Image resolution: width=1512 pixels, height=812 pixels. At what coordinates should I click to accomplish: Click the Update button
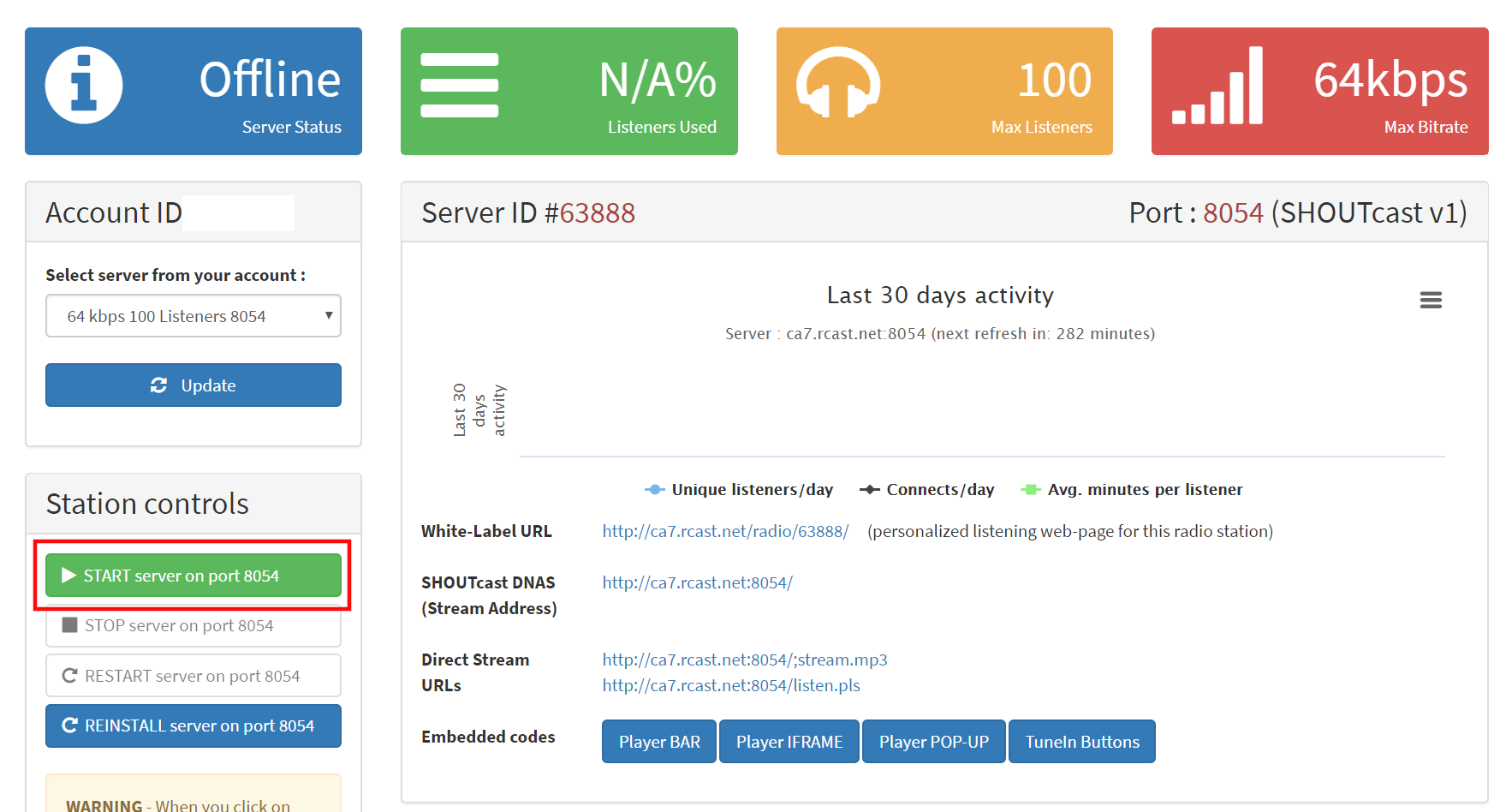[x=193, y=385]
